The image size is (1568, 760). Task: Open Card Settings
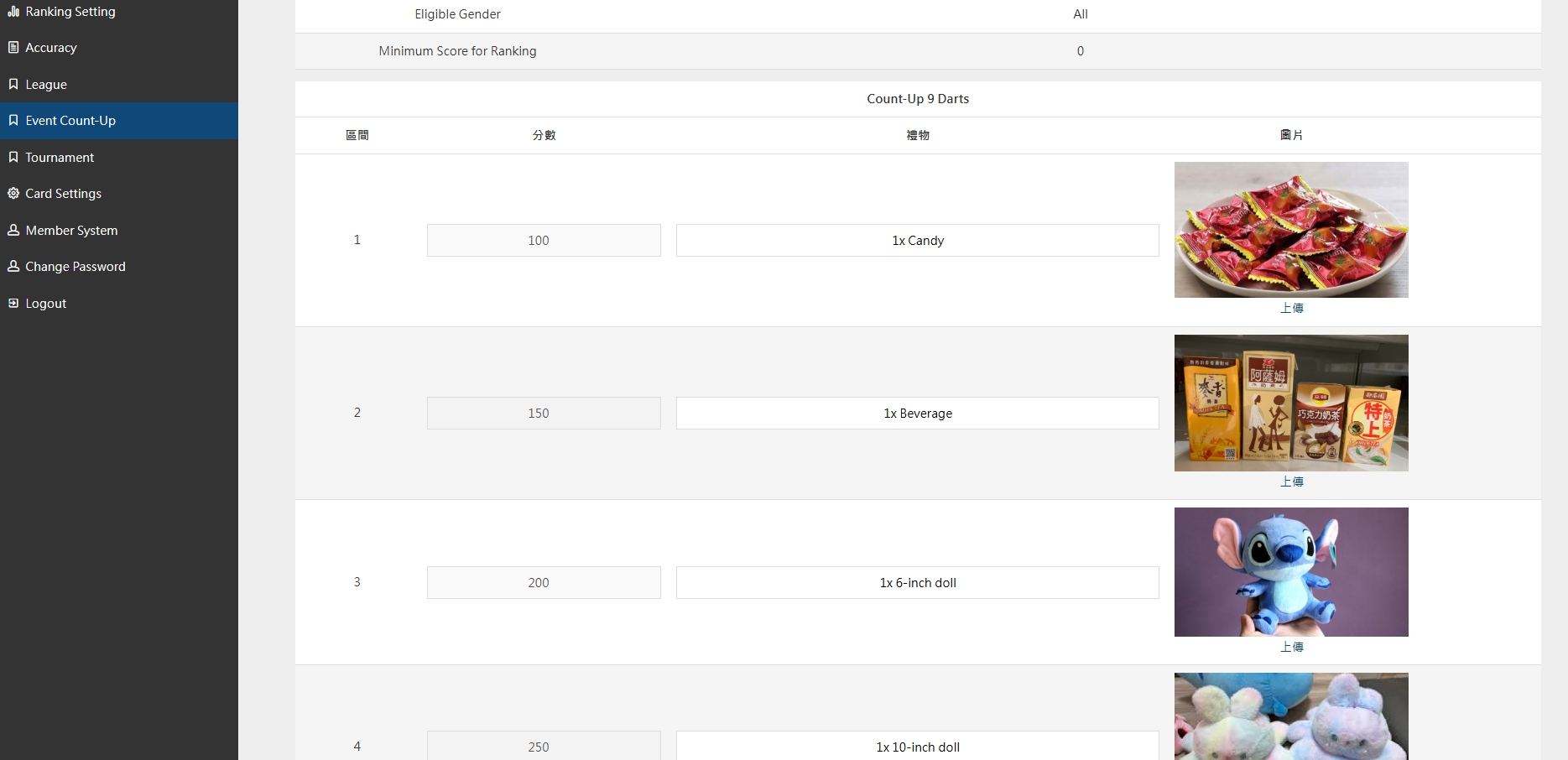(x=119, y=194)
